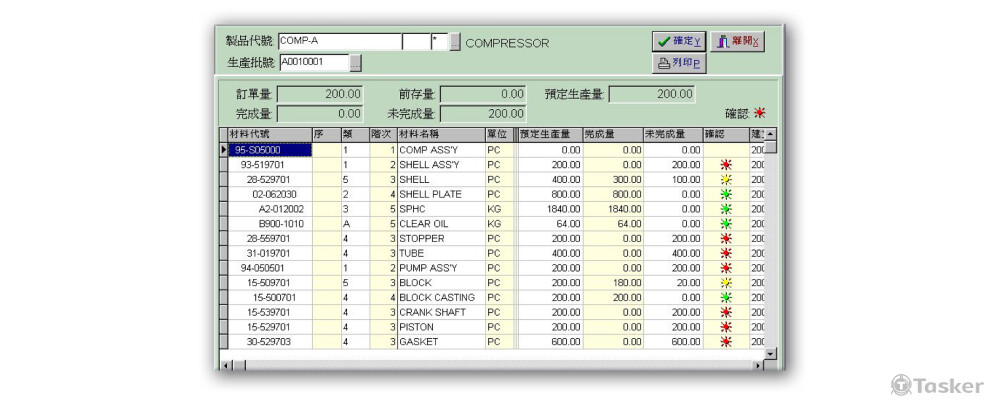
Task: Click yellow status icon in BLOCK row
Action: pos(726,282)
